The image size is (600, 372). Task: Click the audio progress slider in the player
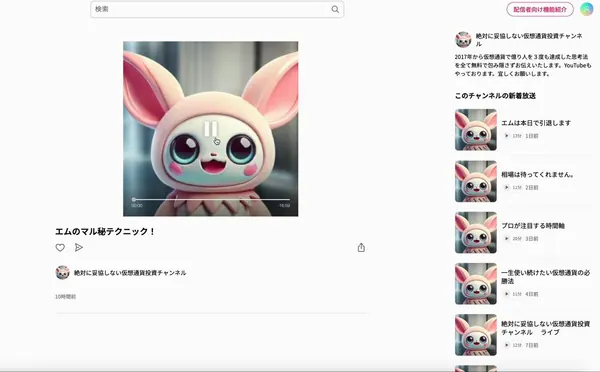click(x=210, y=199)
